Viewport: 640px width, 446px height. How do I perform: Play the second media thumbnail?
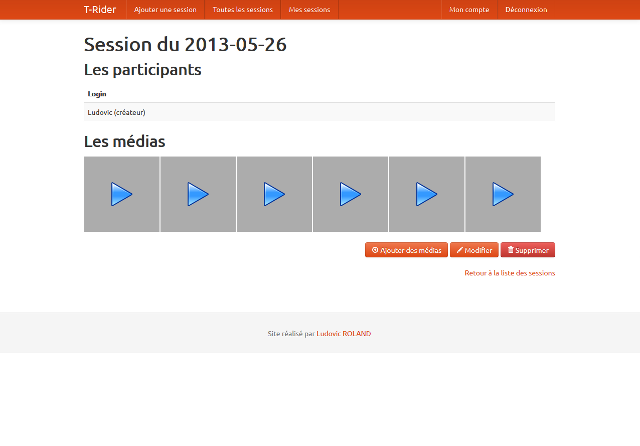[x=198, y=194]
